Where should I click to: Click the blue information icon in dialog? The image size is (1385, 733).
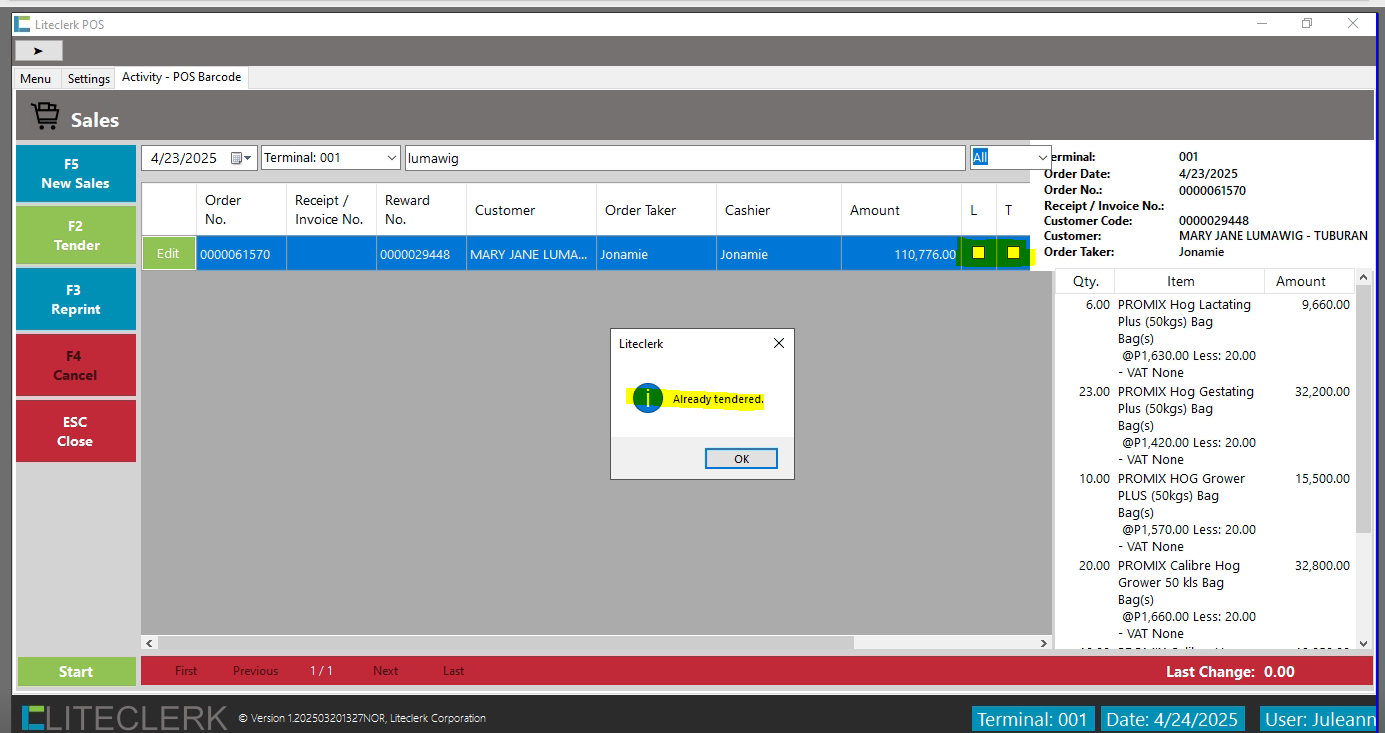point(647,399)
